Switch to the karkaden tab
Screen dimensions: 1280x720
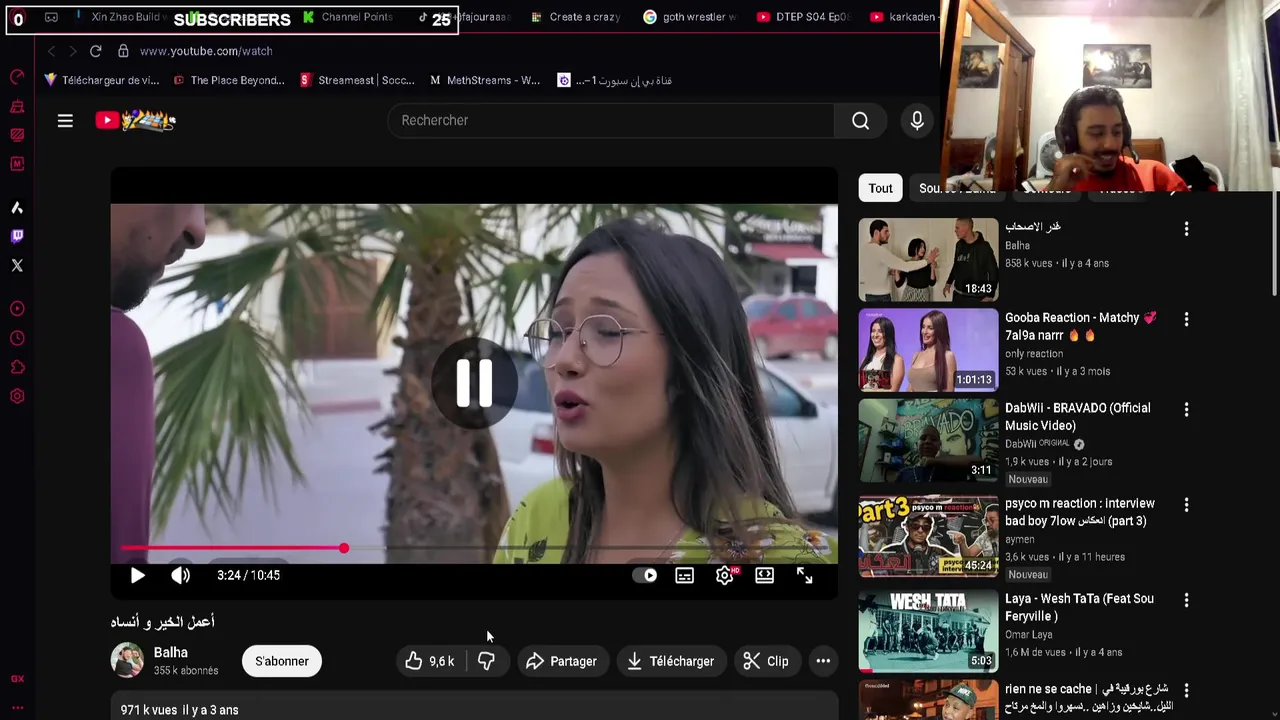point(903,17)
